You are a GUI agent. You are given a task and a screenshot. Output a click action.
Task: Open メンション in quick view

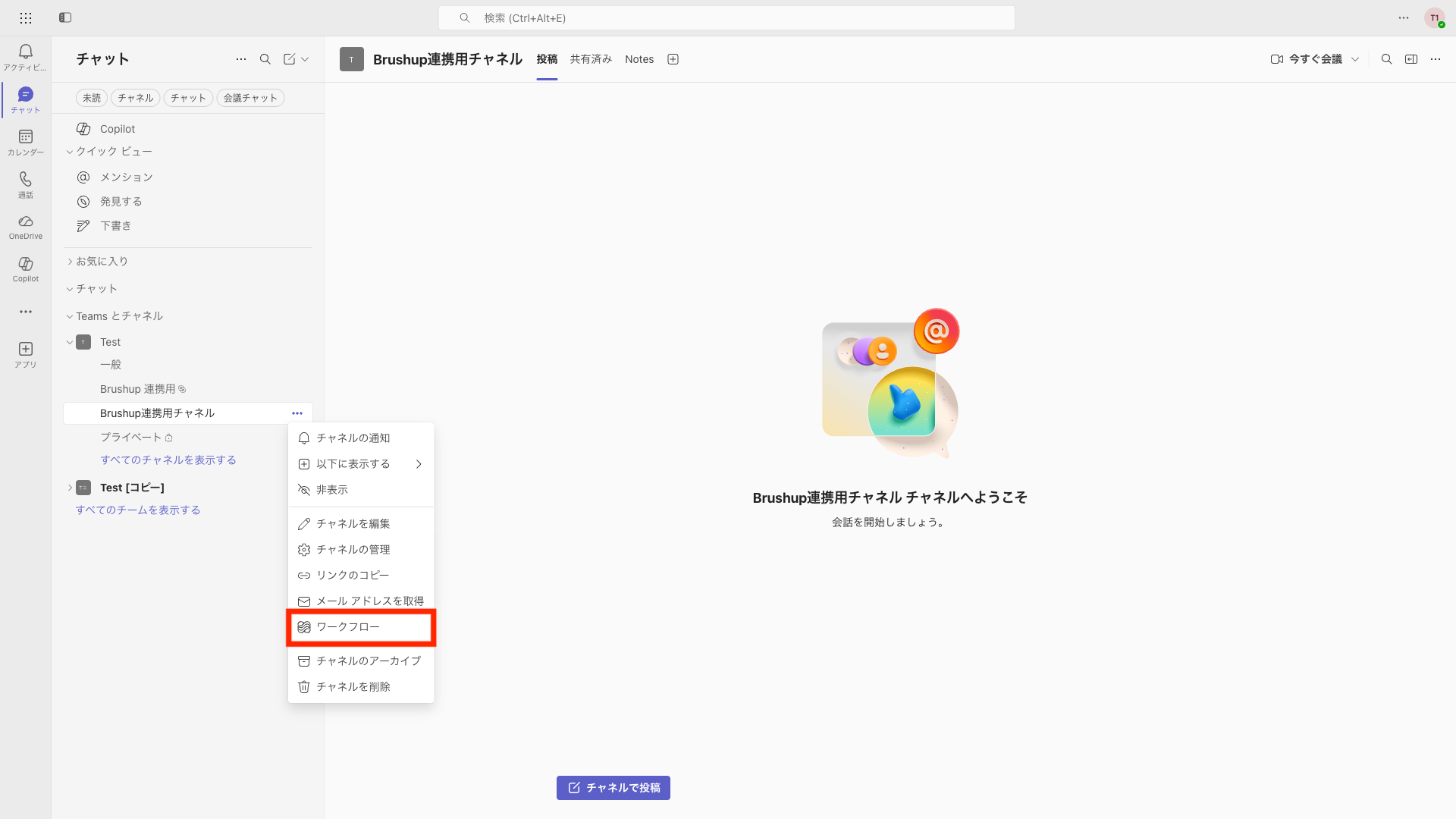[x=188, y=177]
